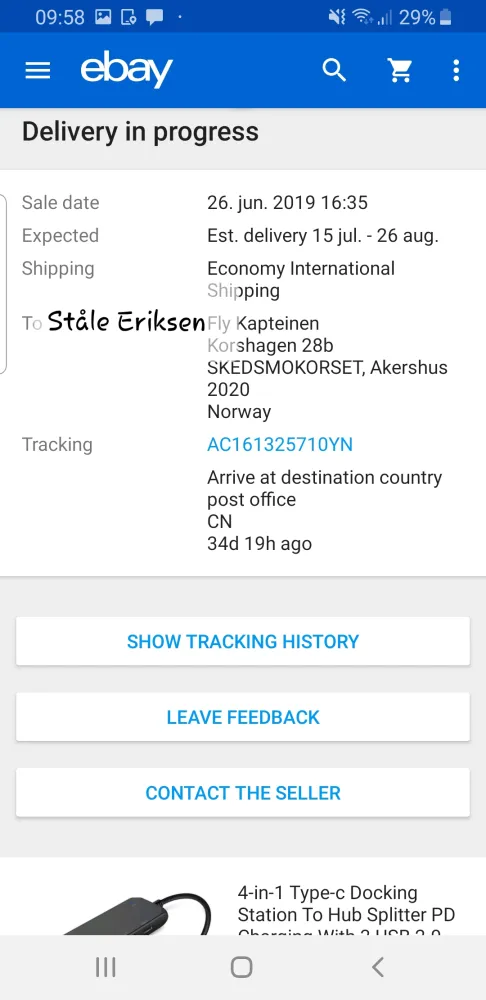Contact the seller

(x=243, y=793)
